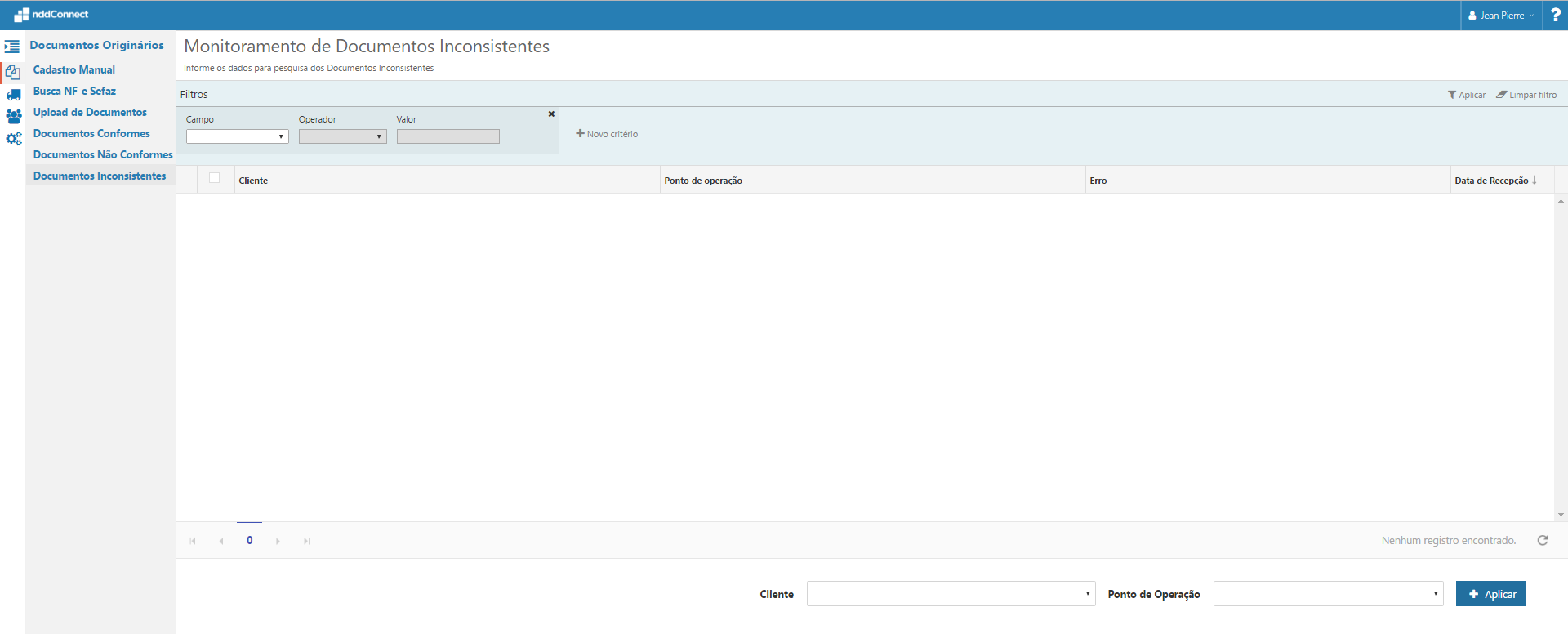
Task: Click the nddConnect logo
Action: pyautogui.click(x=51, y=15)
